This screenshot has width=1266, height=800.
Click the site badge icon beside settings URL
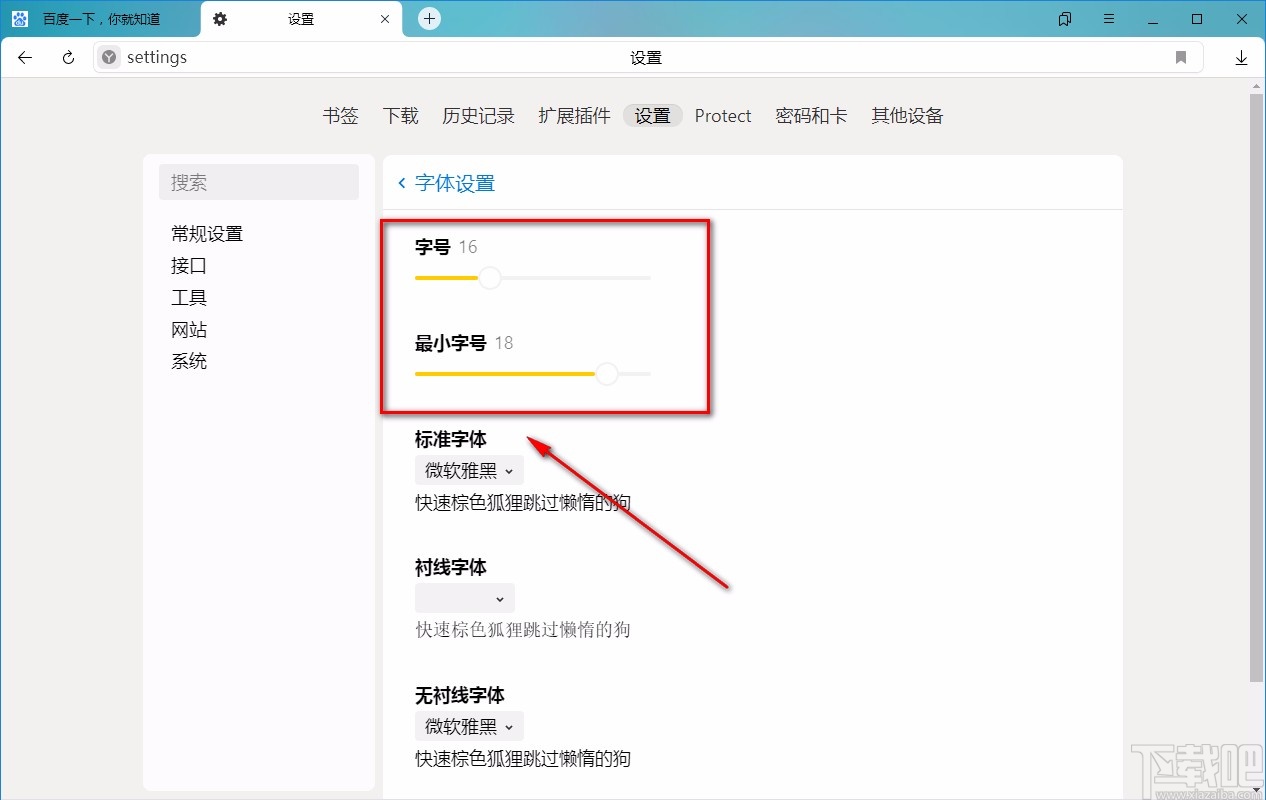tap(107, 57)
